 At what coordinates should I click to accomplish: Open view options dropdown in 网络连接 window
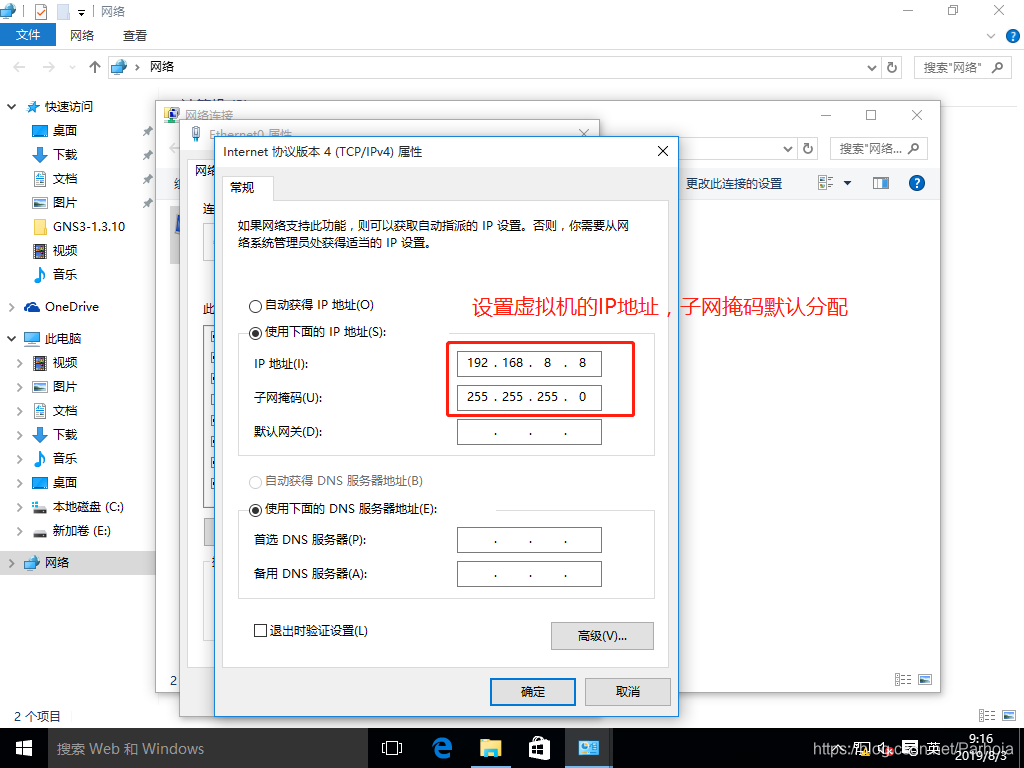coord(848,184)
